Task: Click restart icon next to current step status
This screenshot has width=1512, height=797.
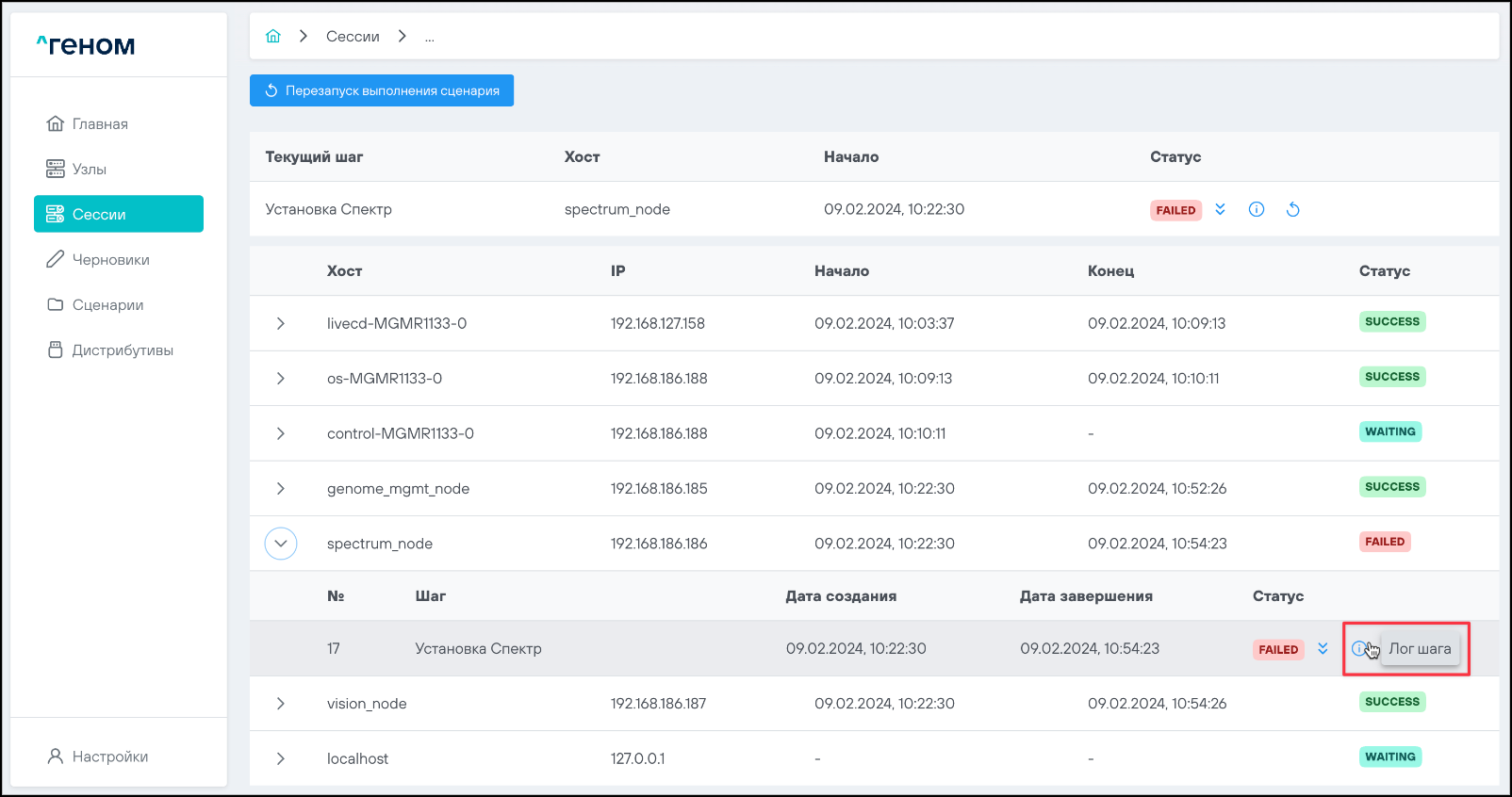Action: click(x=1292, y=209)
